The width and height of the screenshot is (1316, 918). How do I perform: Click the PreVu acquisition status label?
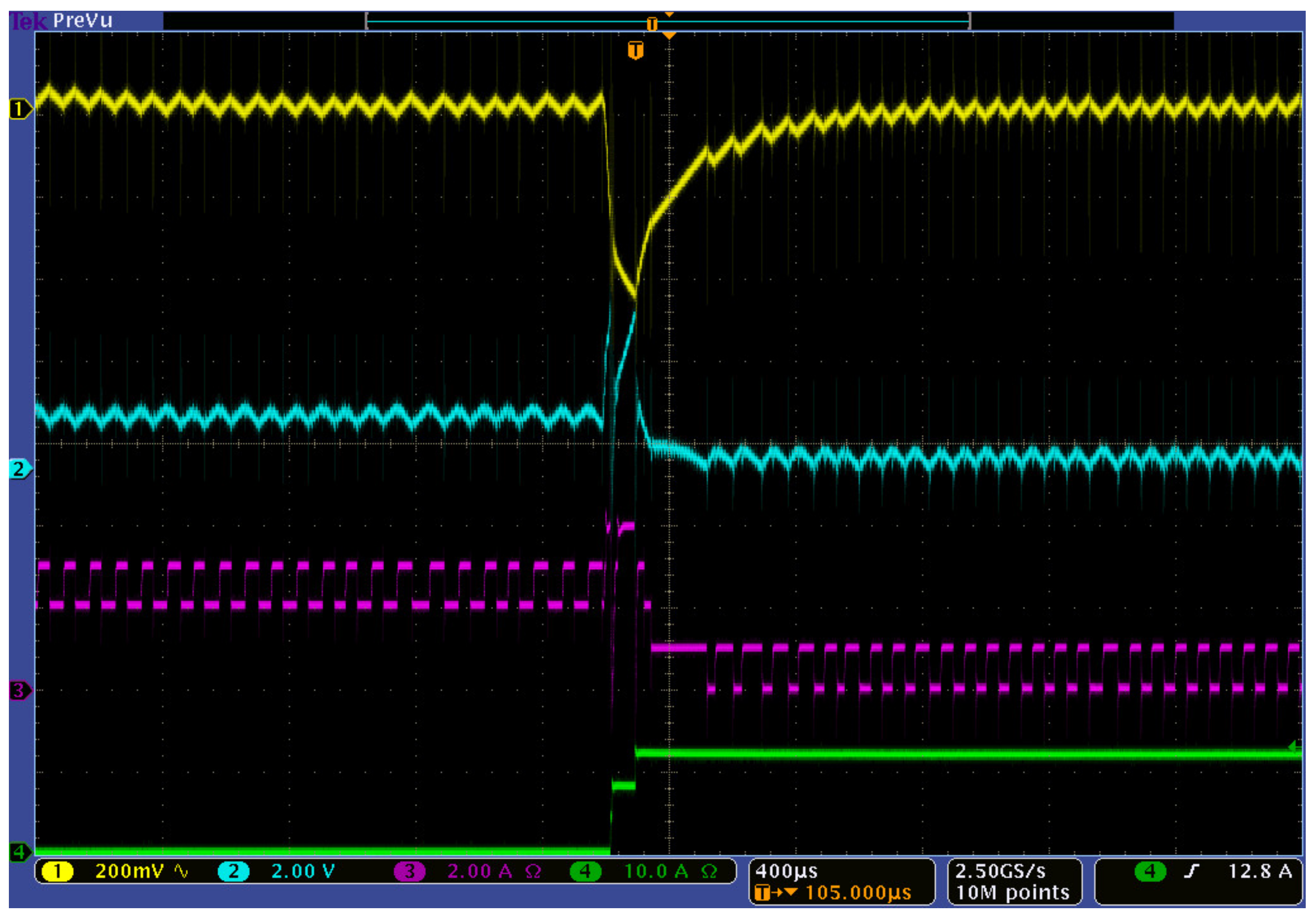tap(83, 21)
